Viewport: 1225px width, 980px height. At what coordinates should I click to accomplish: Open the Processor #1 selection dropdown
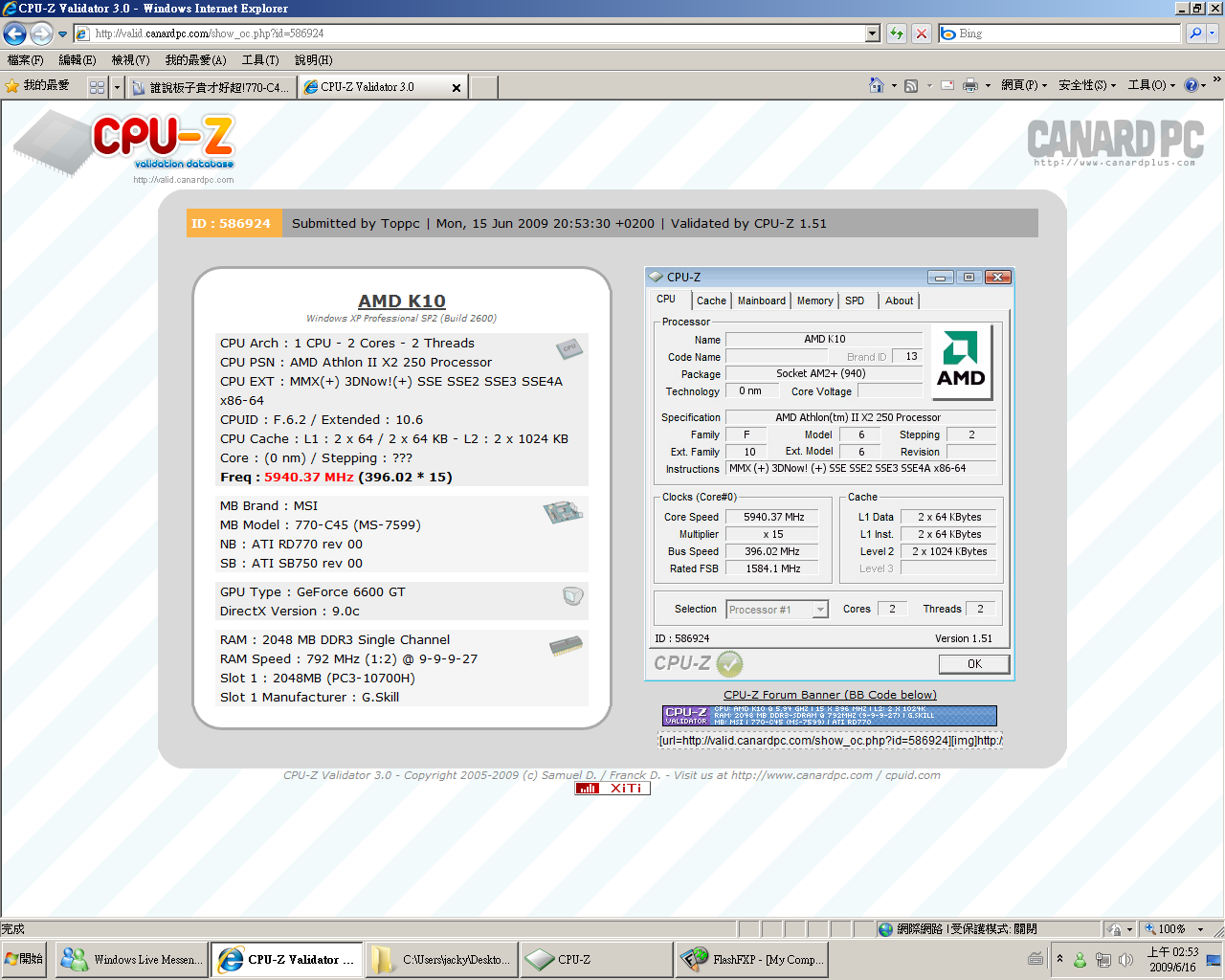820,610
